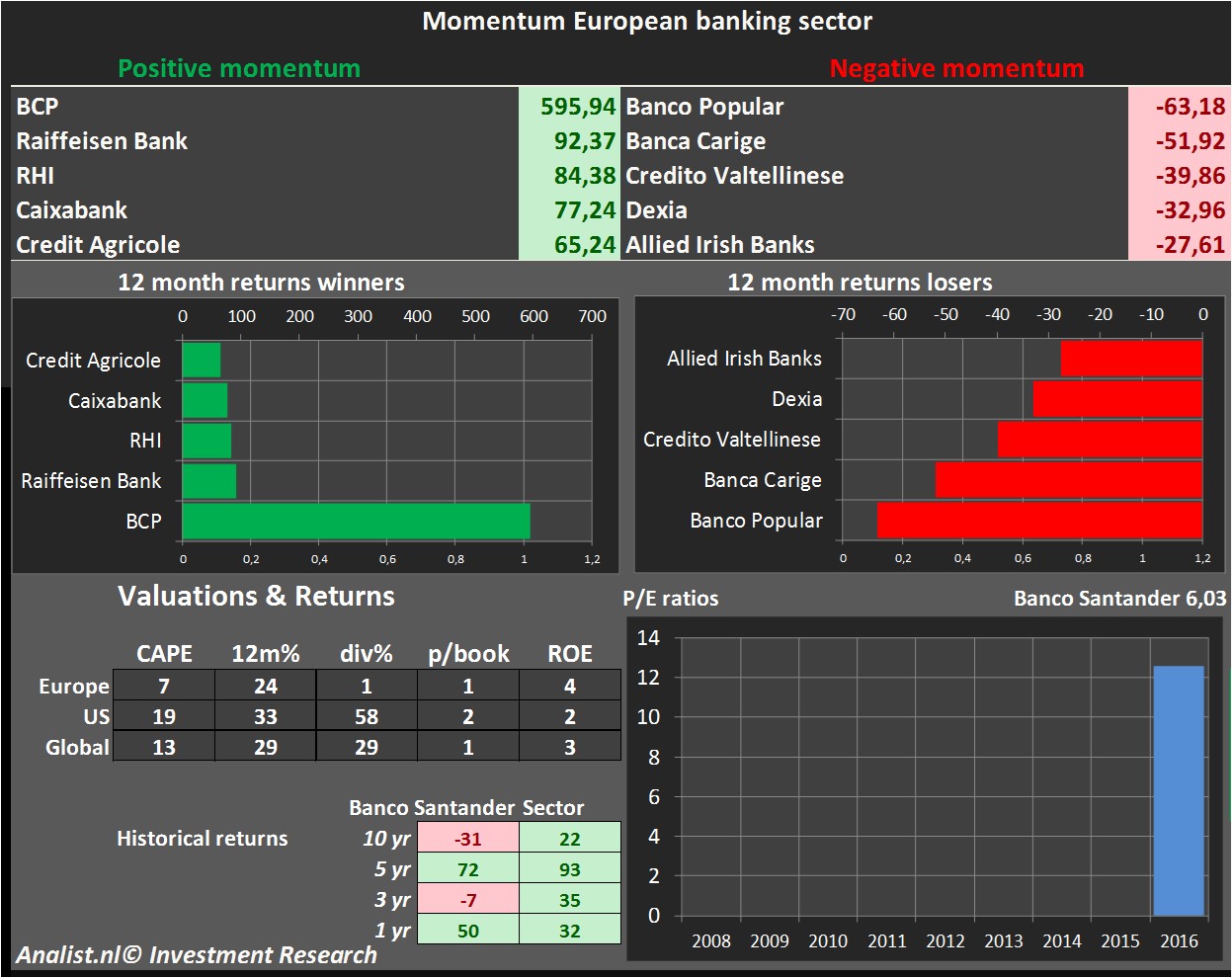Click the Europe CAPE cell showing 7
1232x978 pixels.
(x=164, y=686)
